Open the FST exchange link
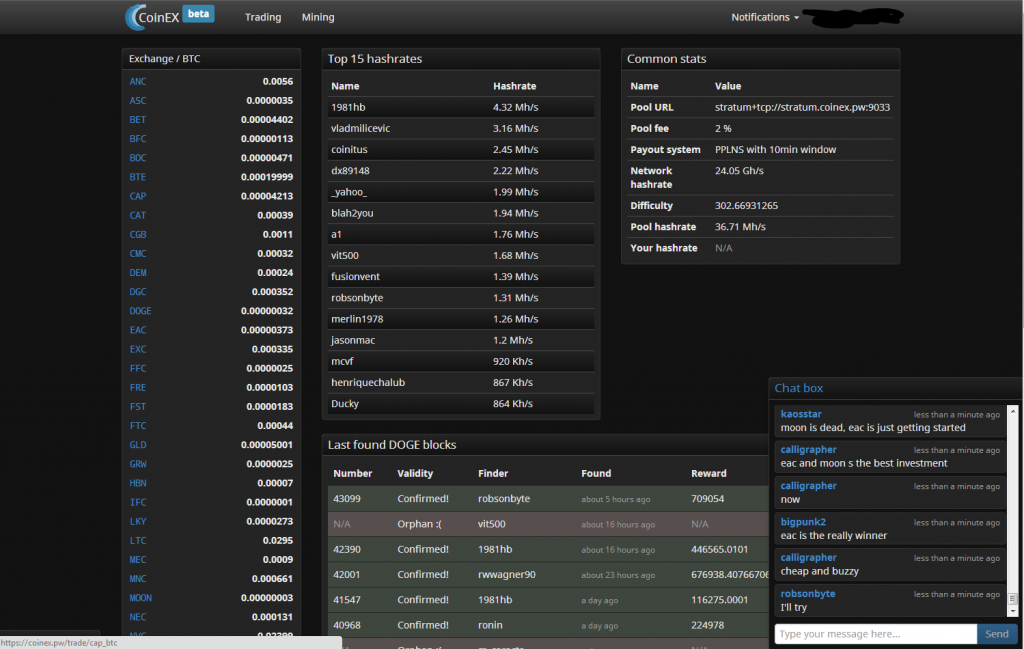Screen dimensions: 1024x649 tap(138, 406)
